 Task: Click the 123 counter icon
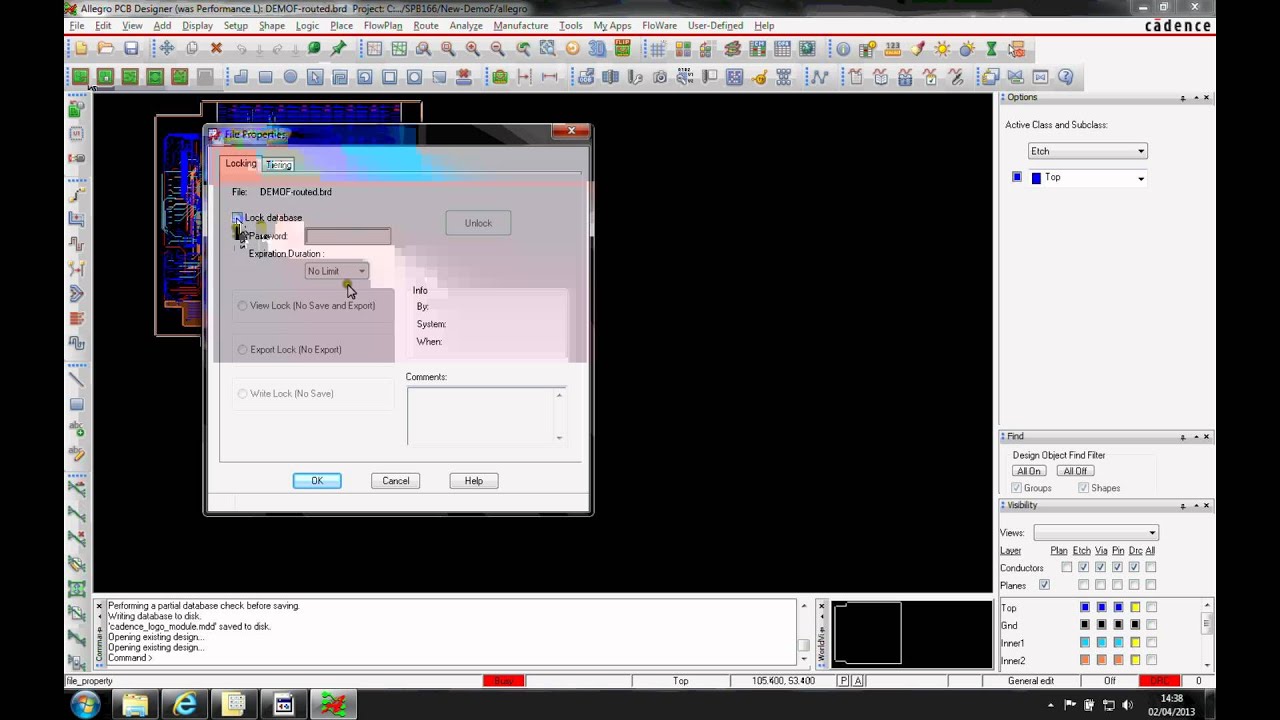coord(893,48)
